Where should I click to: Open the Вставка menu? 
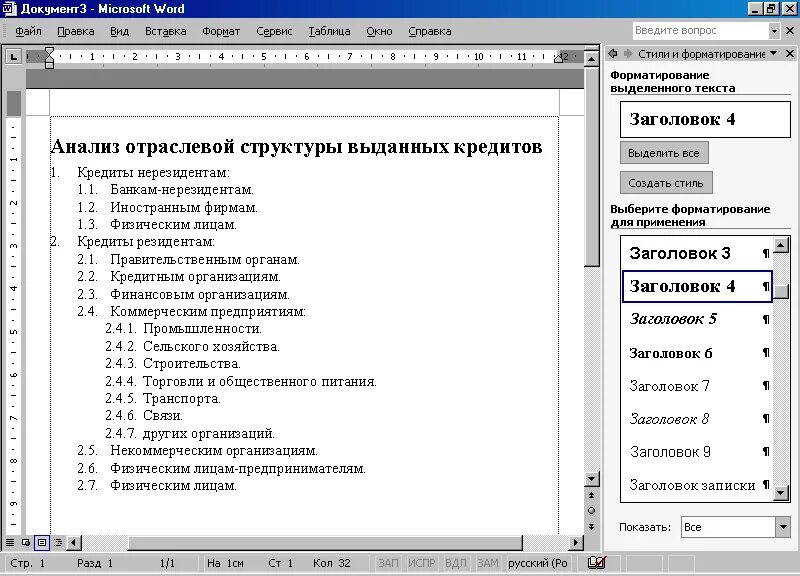point(166,31)
